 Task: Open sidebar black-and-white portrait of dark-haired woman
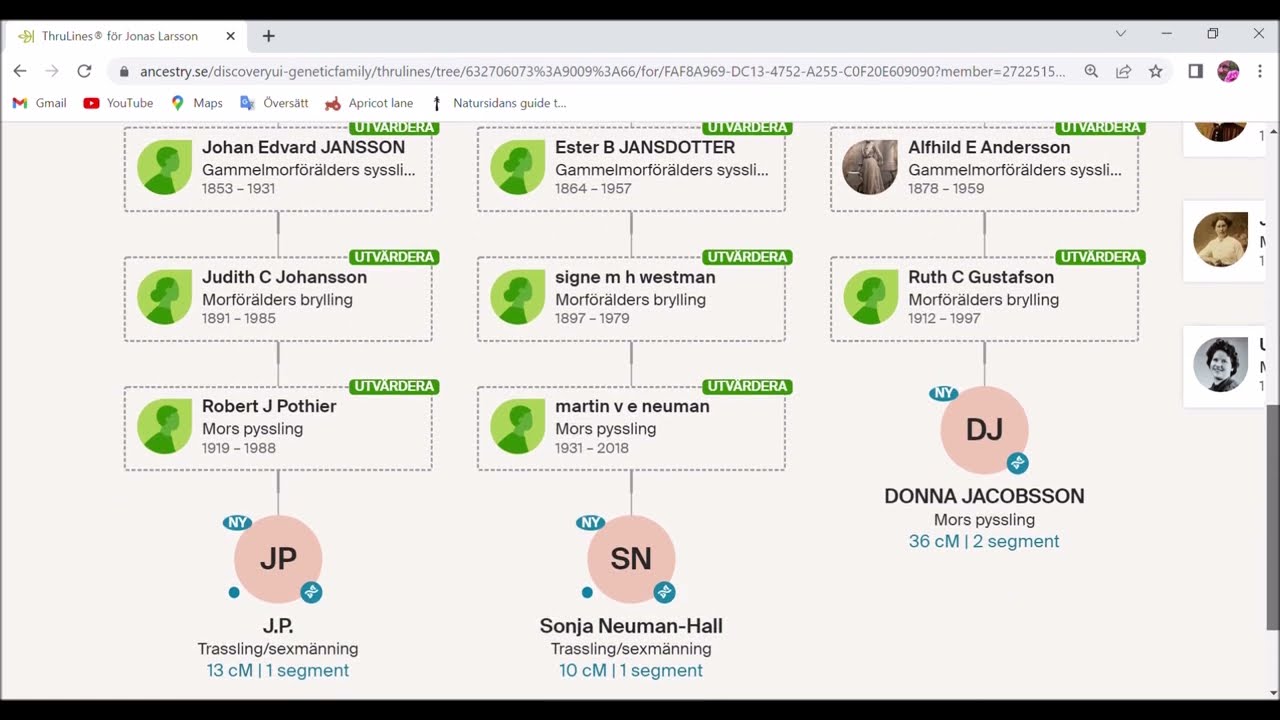point(1220,364)
